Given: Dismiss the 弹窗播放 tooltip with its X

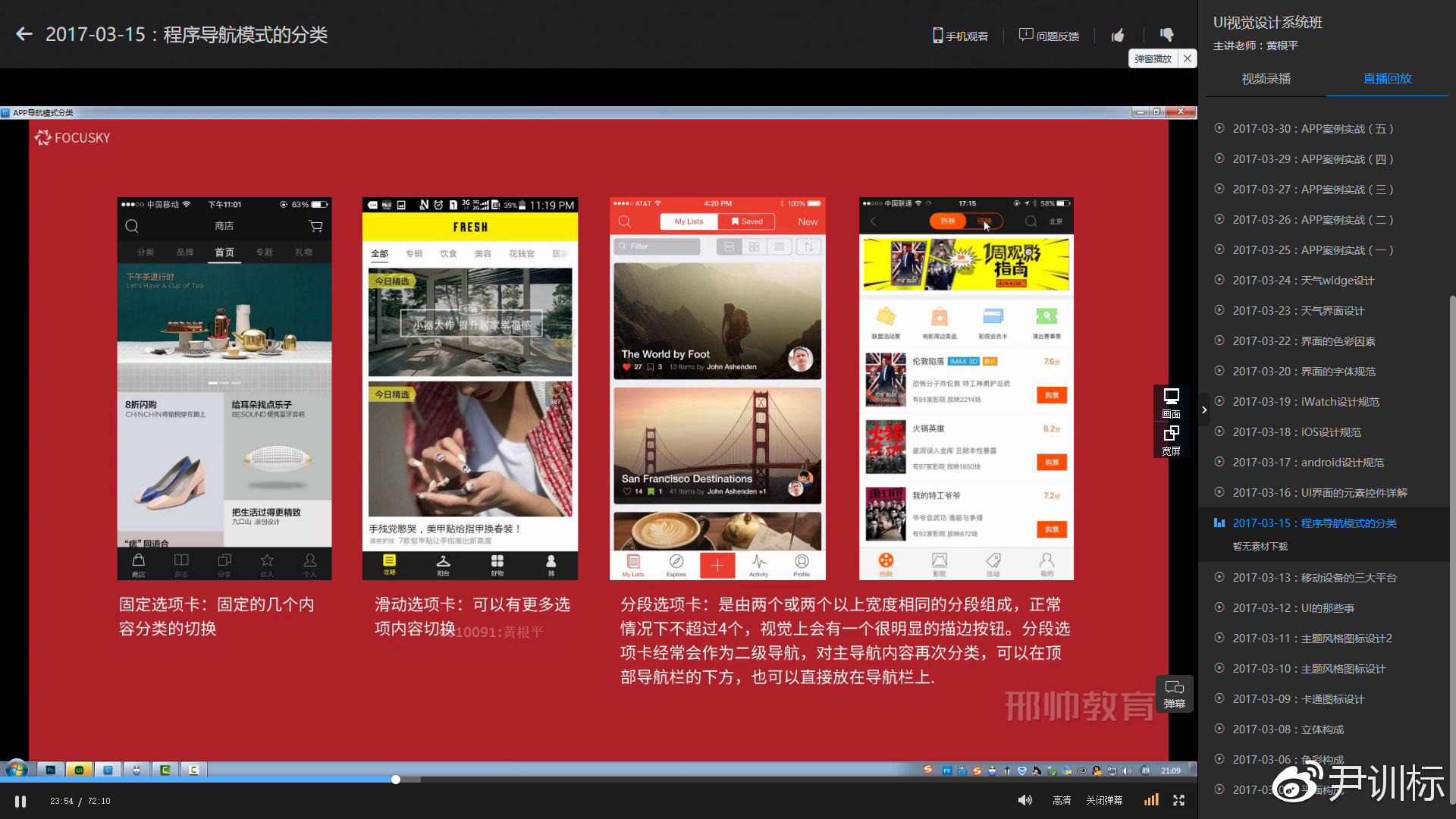Looking at the screenshot, I should [x=1188, y=58].
